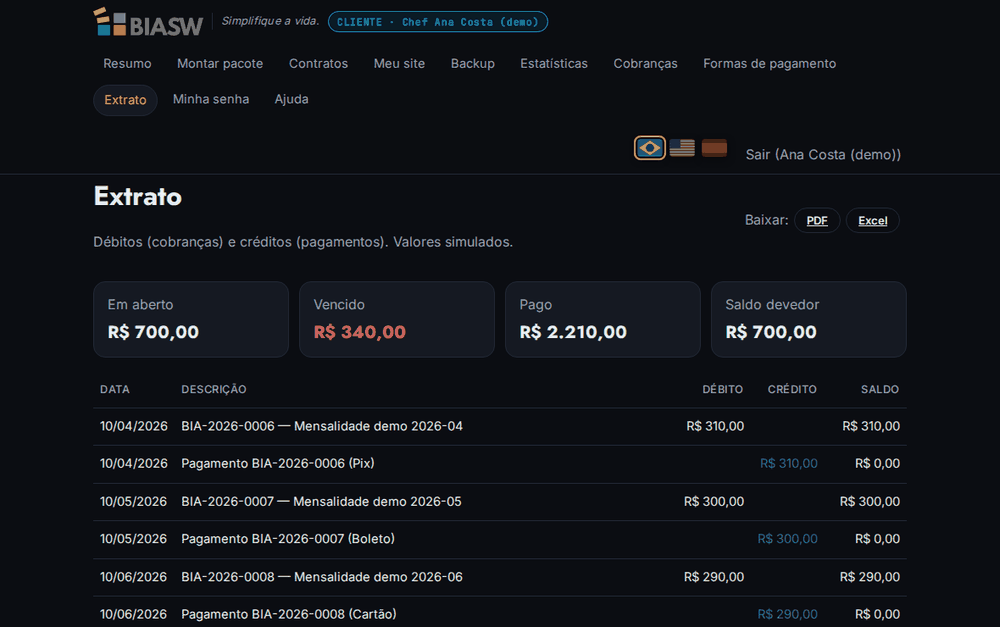1000x627 pixels.
Task: Select the Vencido R$ 340,00 card
Action: pyautogui.click(x=397, y=320)
